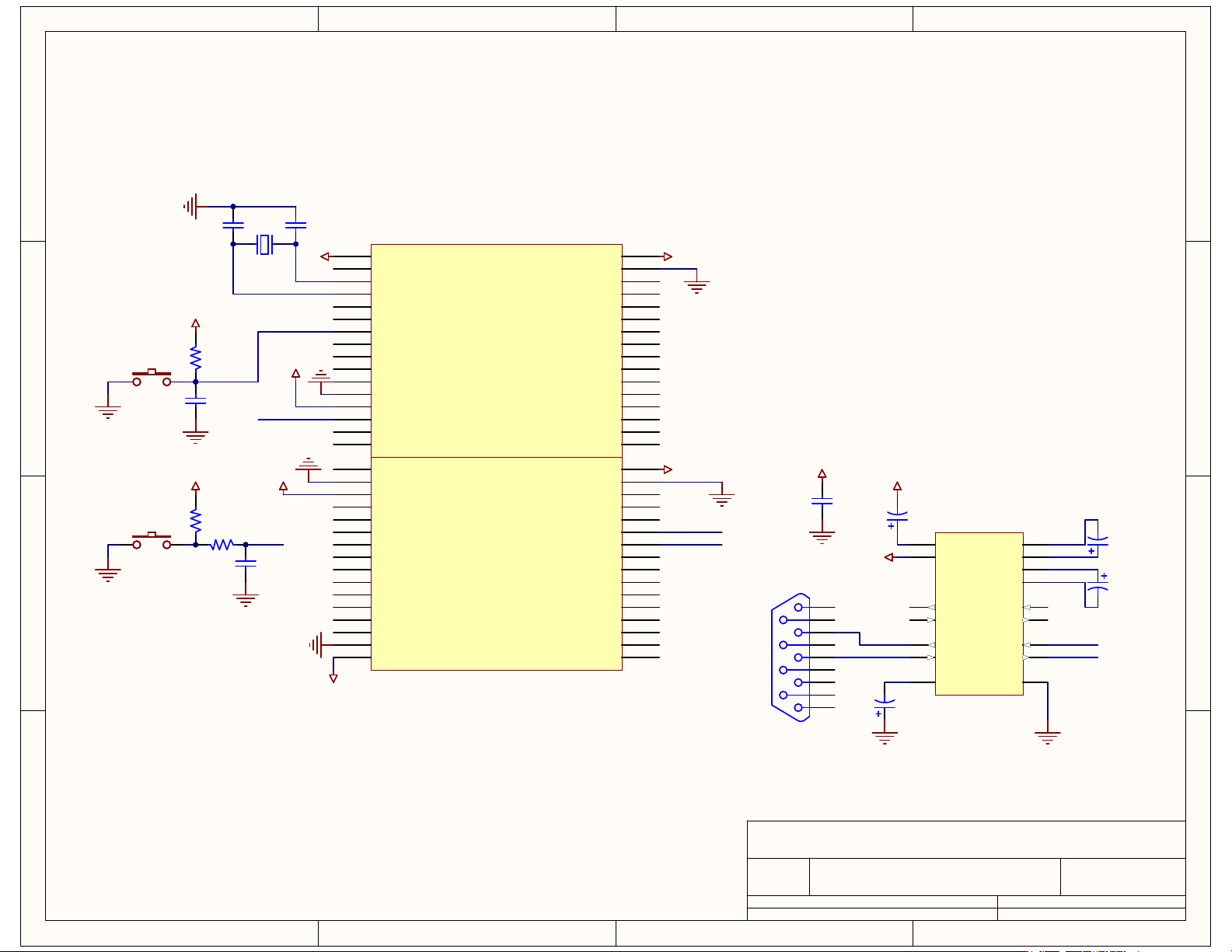This screenshot has width=1232, height=952.
Task: Select the power arrow above lower pull-up resistor
Action: [196, 486]
